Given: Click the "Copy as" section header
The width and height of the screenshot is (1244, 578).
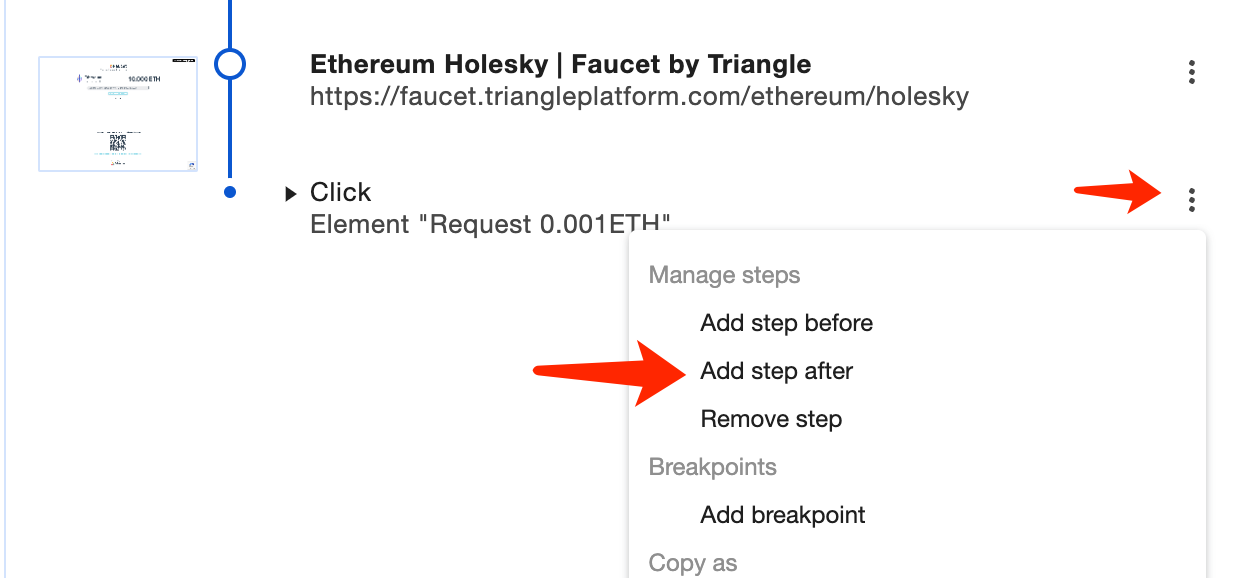Looking at the screenshot, I should [x=693, y=563].
